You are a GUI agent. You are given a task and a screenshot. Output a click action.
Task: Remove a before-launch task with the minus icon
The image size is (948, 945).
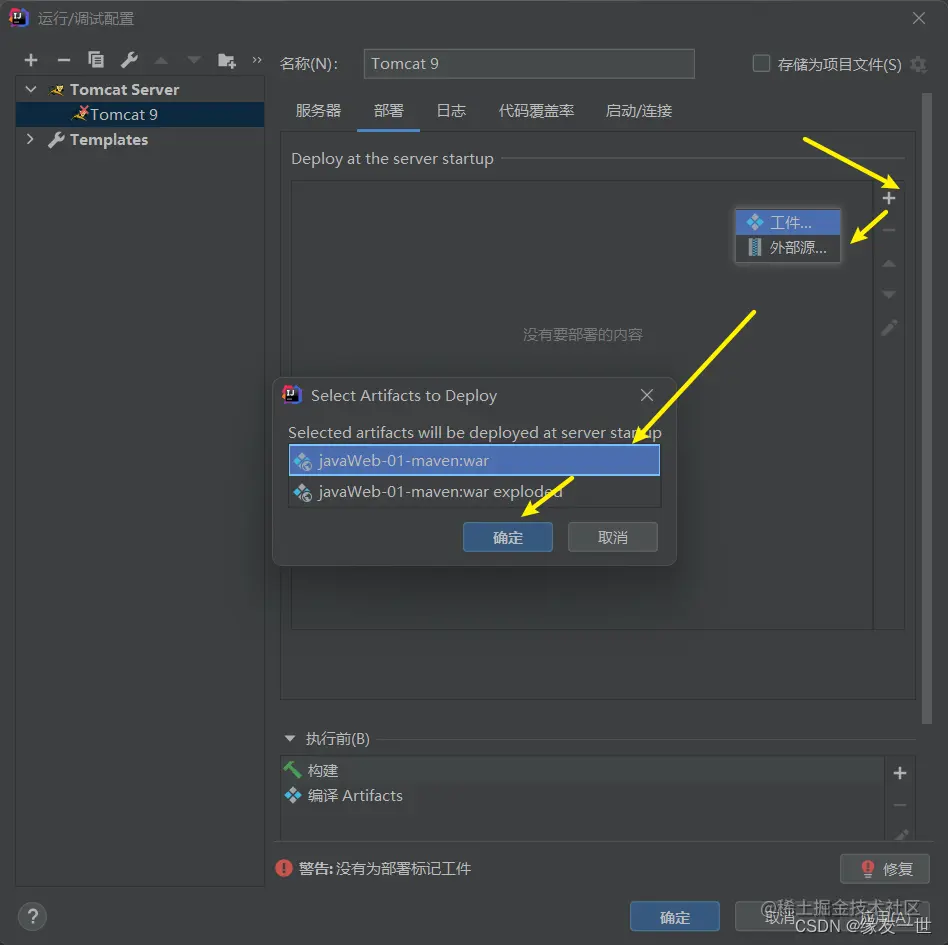click(900, 805)
